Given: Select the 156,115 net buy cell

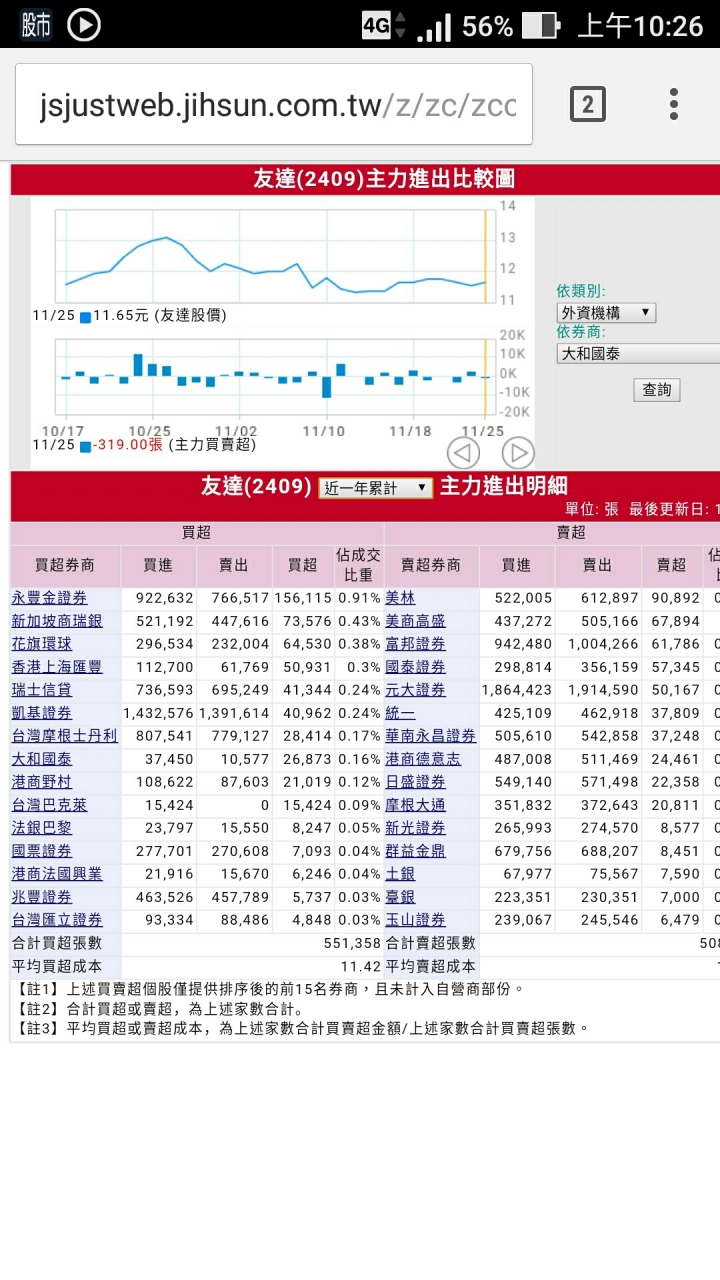Looking at the screenshot, I should 302,598.
